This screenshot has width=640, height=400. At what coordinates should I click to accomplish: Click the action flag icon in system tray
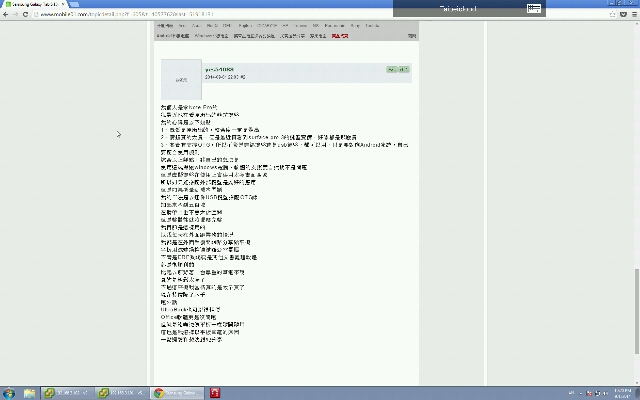click(589, 393)
